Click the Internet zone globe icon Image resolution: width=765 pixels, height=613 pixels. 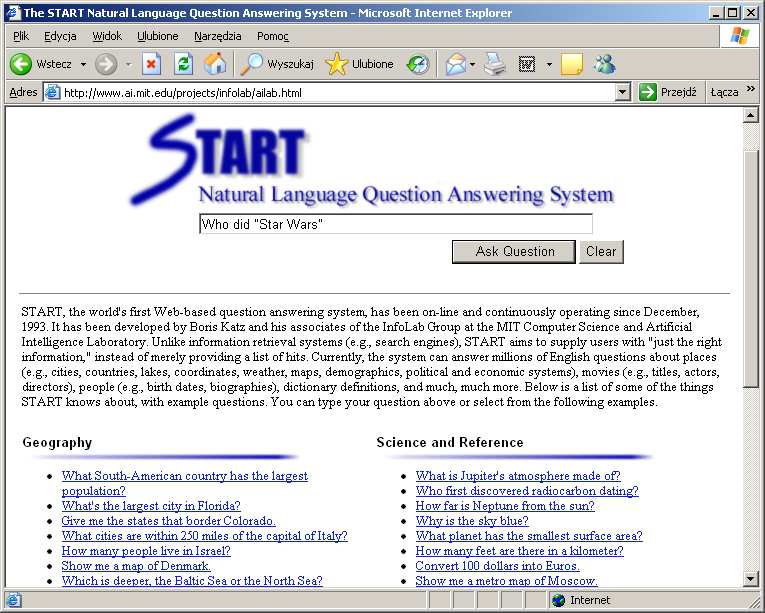coord(558,600)
